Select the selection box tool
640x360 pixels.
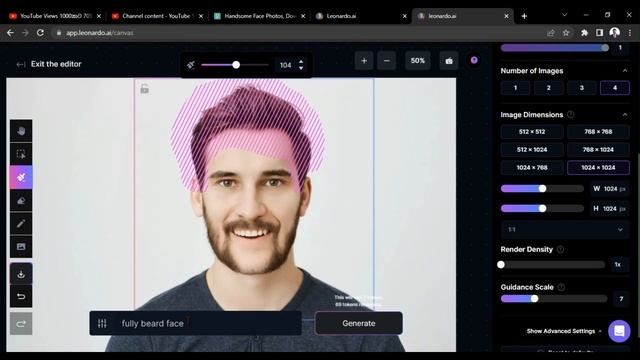point(21,154)
